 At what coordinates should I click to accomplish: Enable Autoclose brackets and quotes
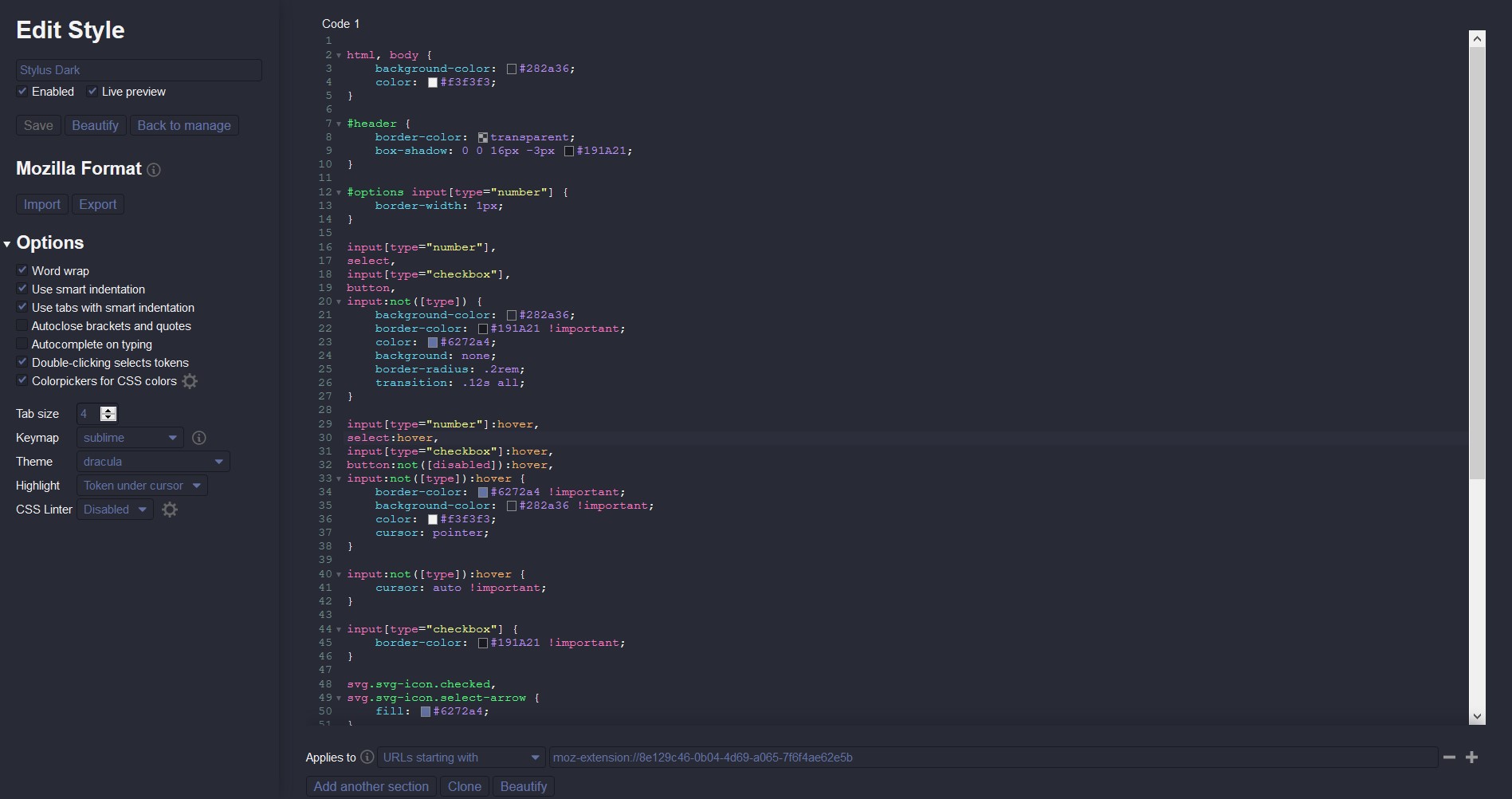click(x=22, y=325)
